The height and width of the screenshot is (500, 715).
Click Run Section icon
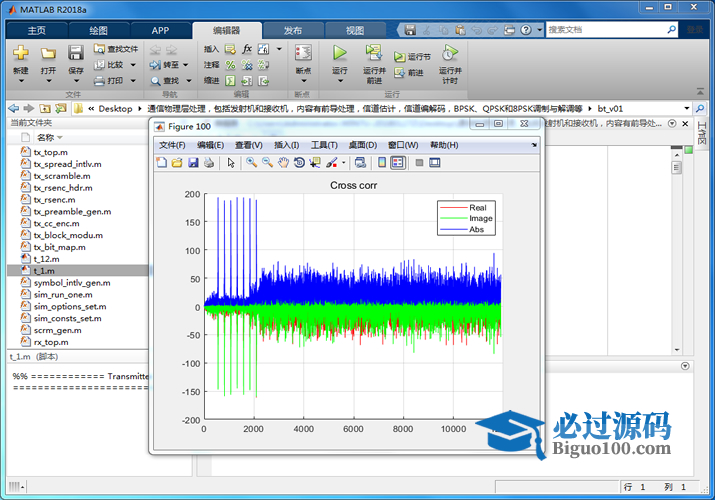coord(399,57)
